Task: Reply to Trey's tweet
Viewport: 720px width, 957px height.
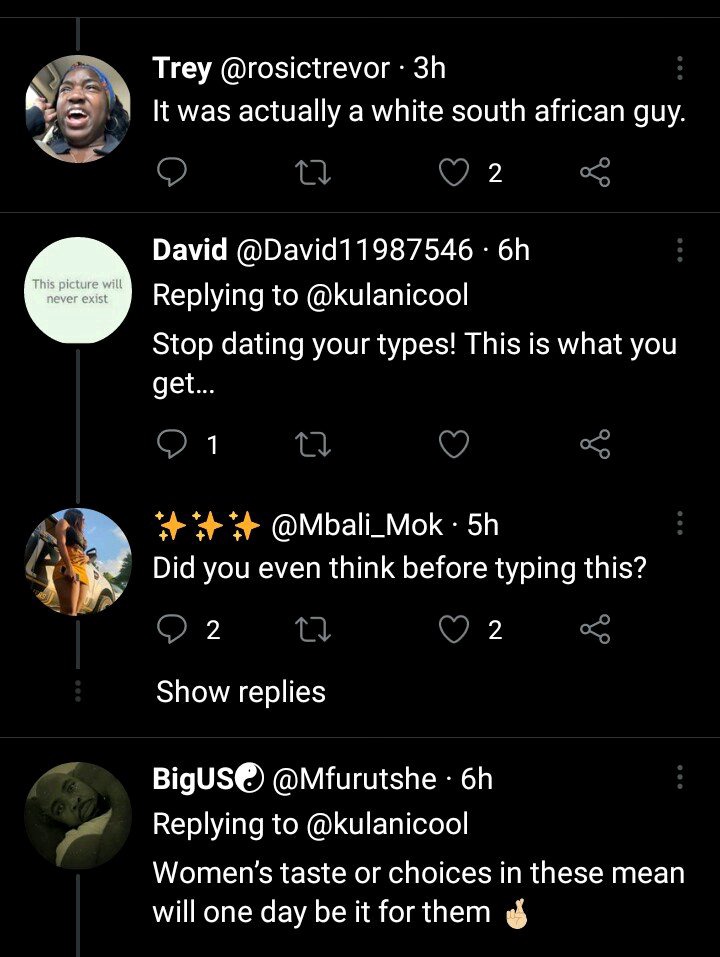Action: pos(172,173)
